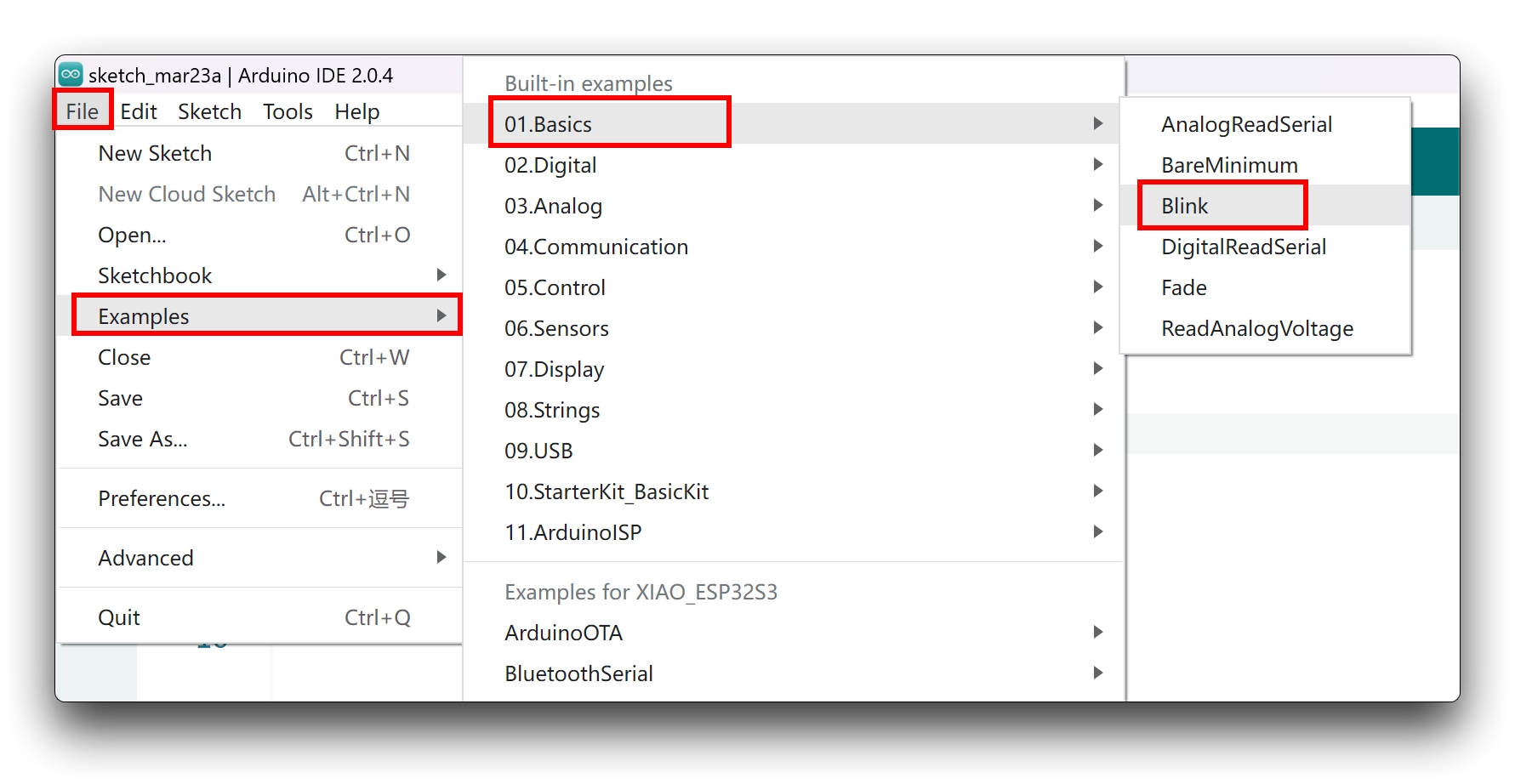Viewport: 1515px width, 784px height.
Task: Open the Sketch menu
Action: click(209, 111)
